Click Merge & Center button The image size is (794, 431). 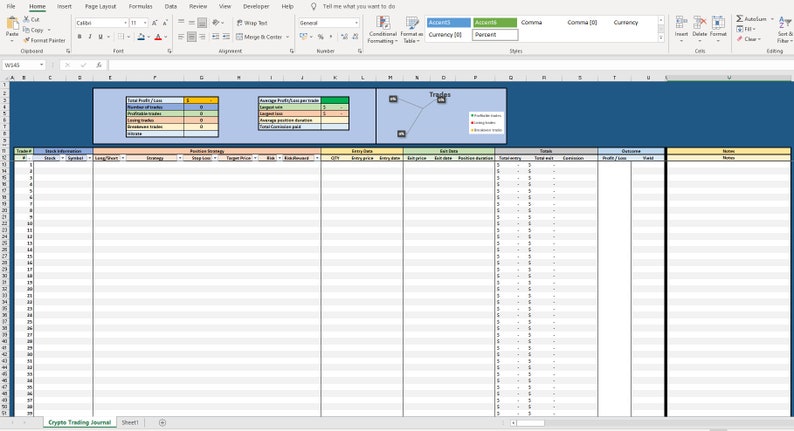[259, 37]
